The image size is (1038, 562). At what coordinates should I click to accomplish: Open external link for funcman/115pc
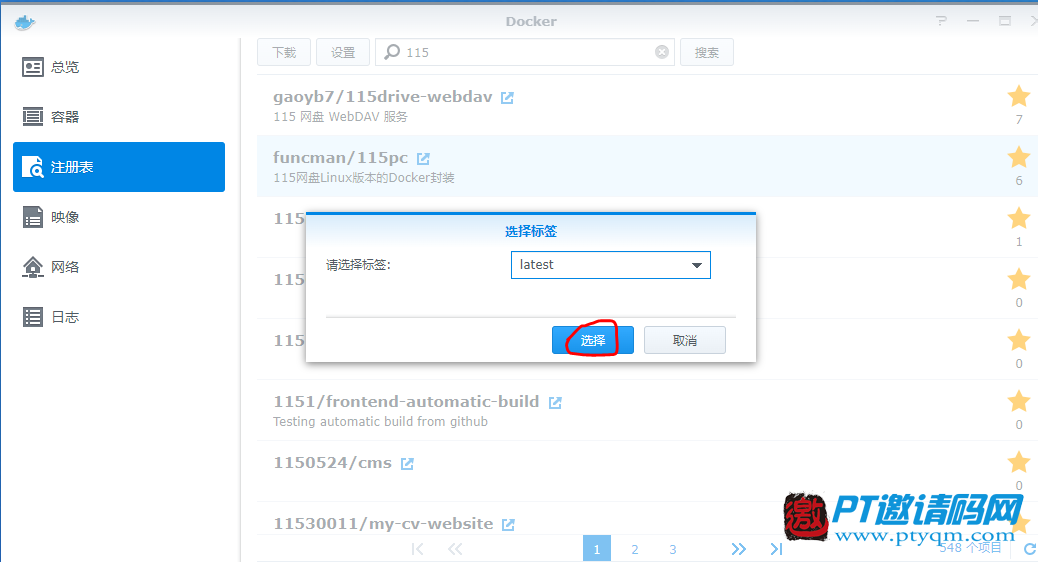point(423,159)
